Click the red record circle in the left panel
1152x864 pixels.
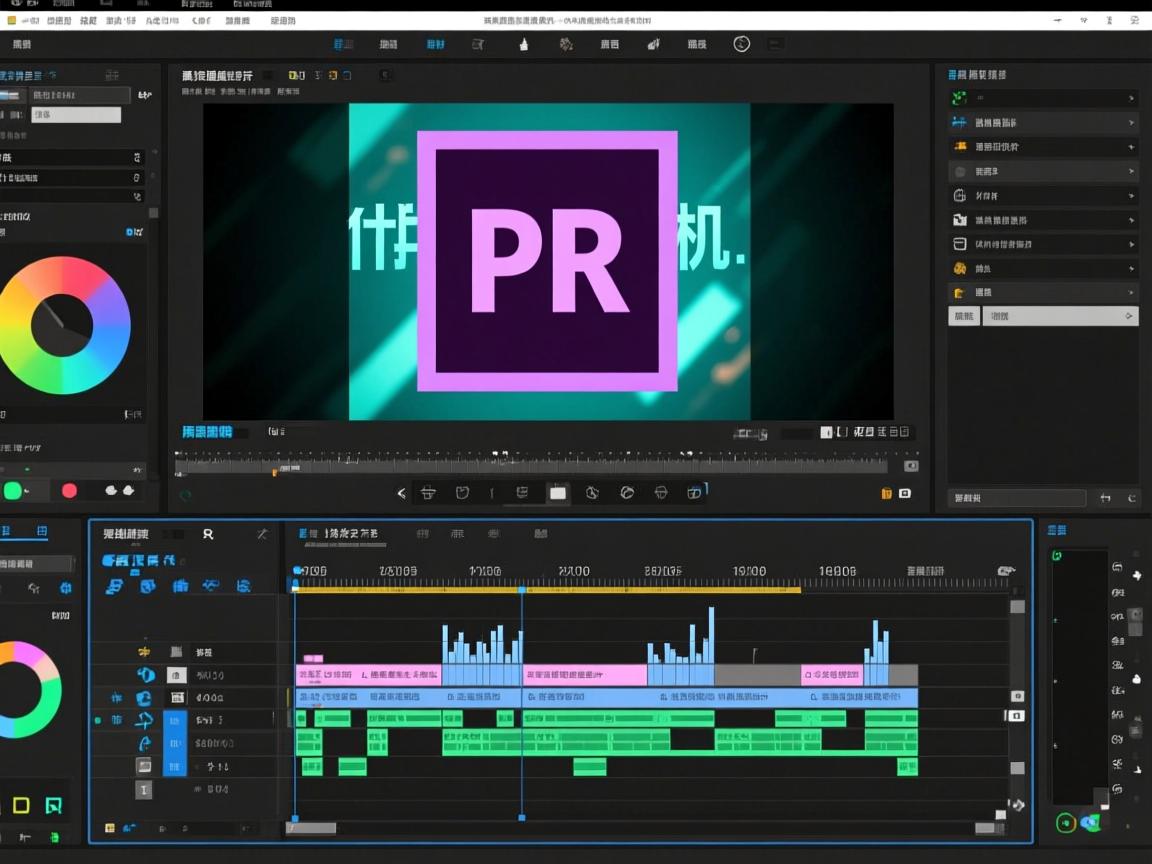click(69, 490)
